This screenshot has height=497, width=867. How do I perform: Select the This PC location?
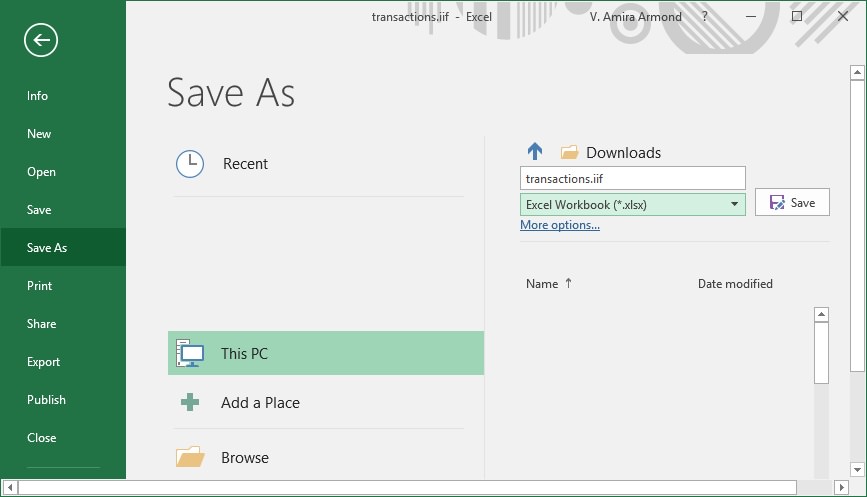326,353
